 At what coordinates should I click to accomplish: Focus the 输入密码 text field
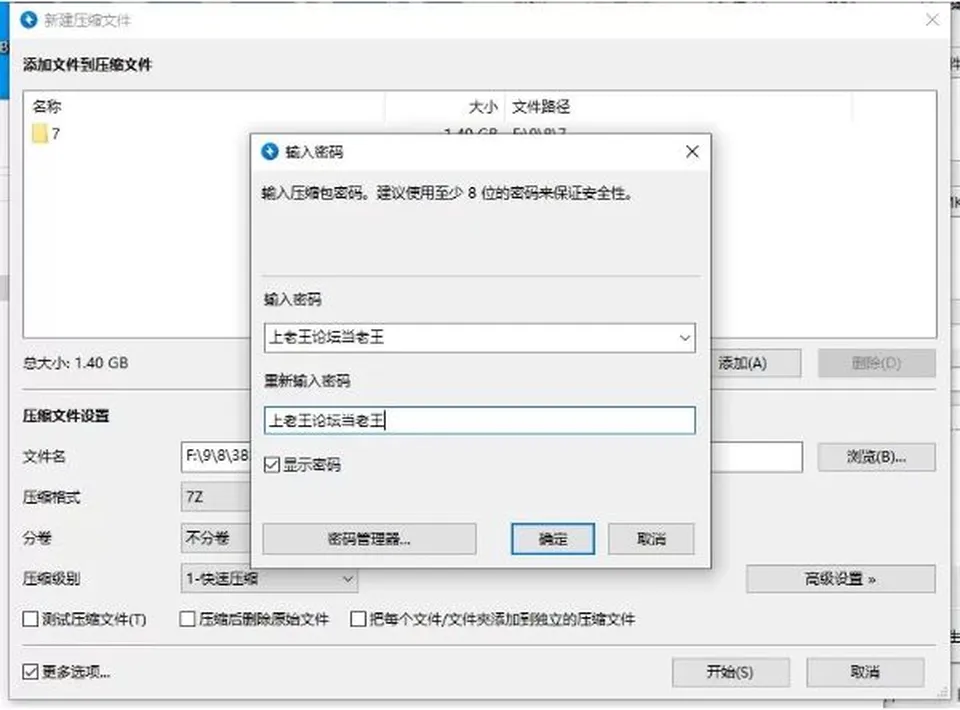click(479, 338)
